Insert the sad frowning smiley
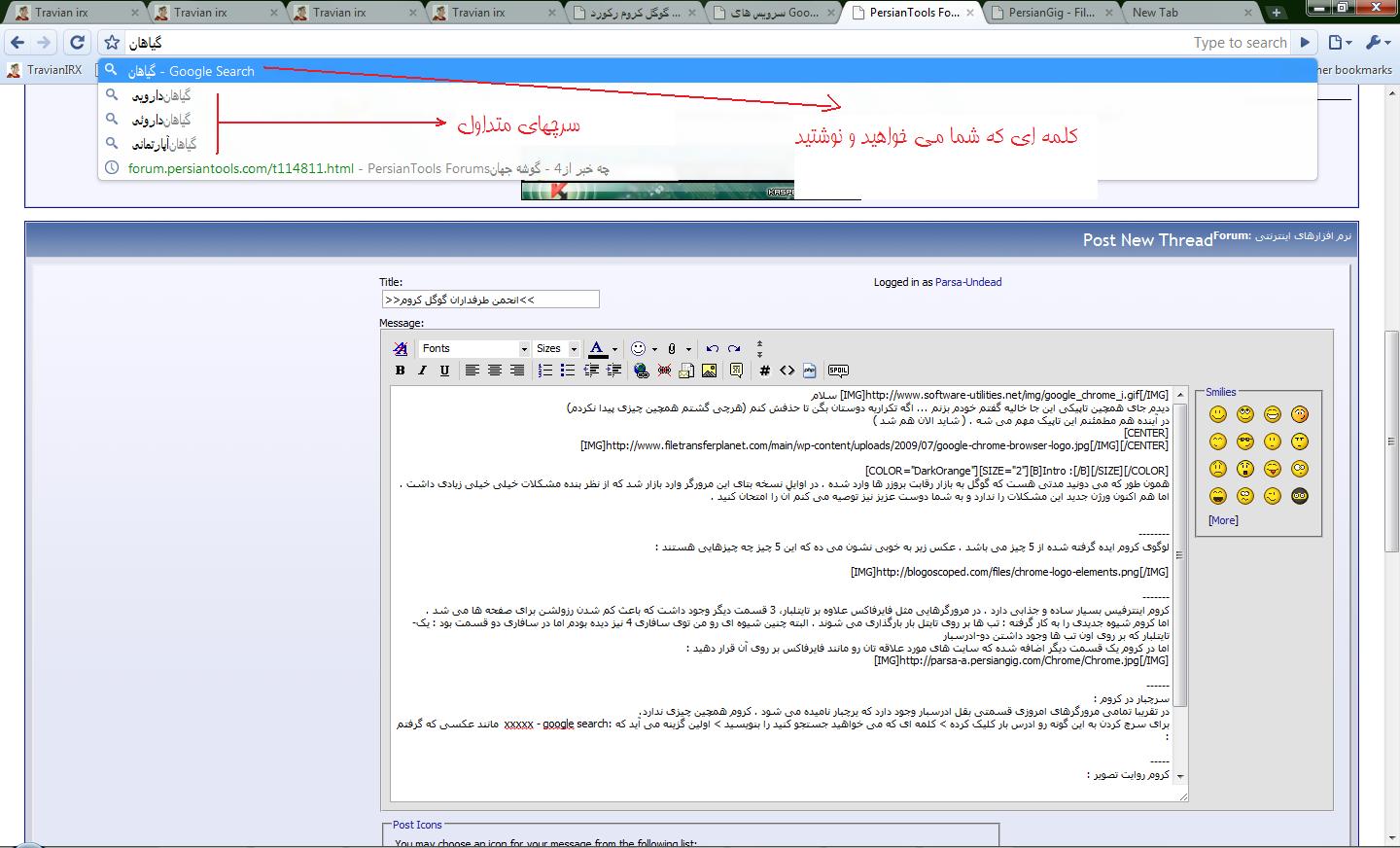1400x848 pixels. click(1217, 469)
